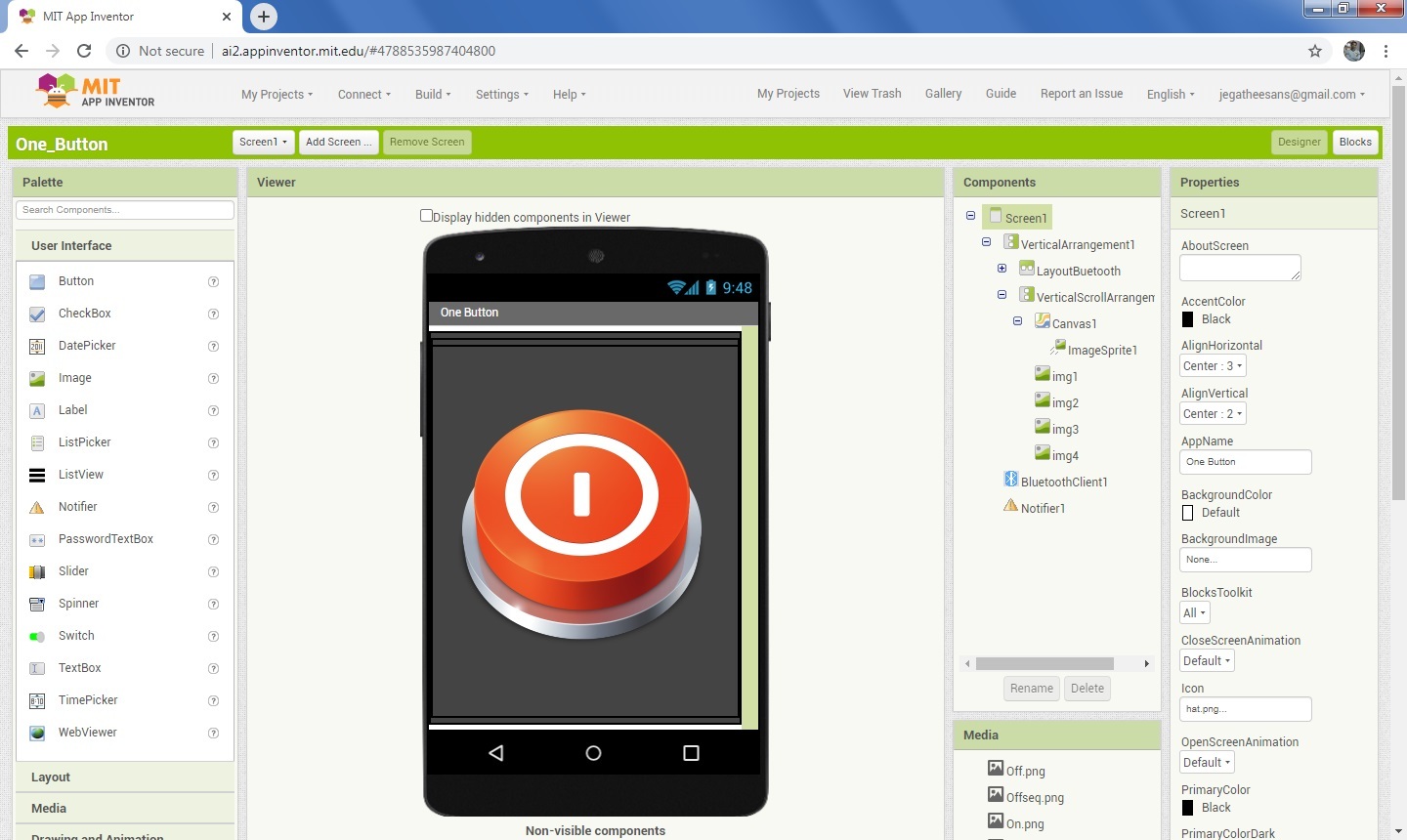Expand the Media palette section
The width and height of the screenshot is (1407, 840).
tap(125, 809)
